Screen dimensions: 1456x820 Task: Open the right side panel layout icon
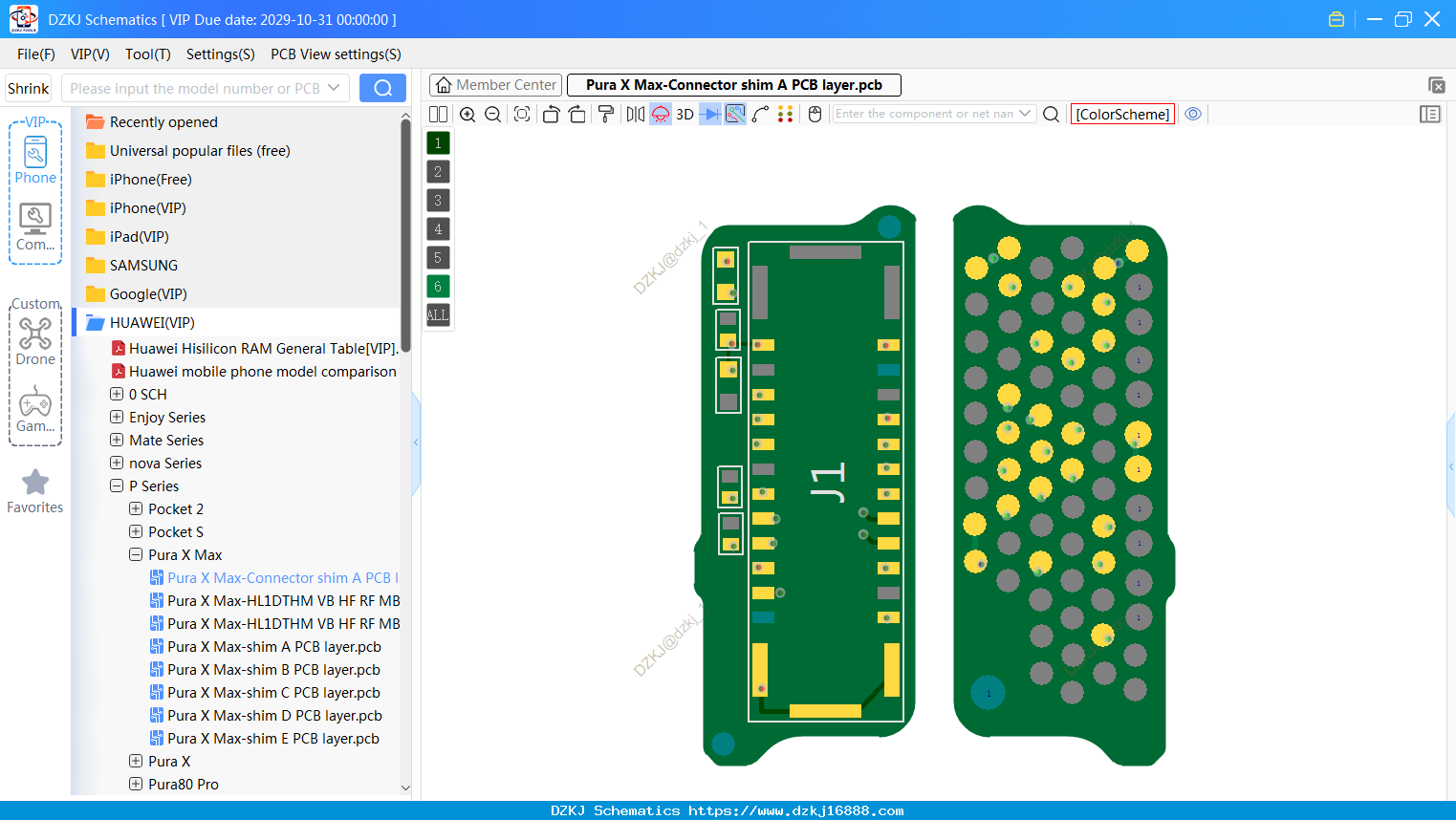[1430, 114]
